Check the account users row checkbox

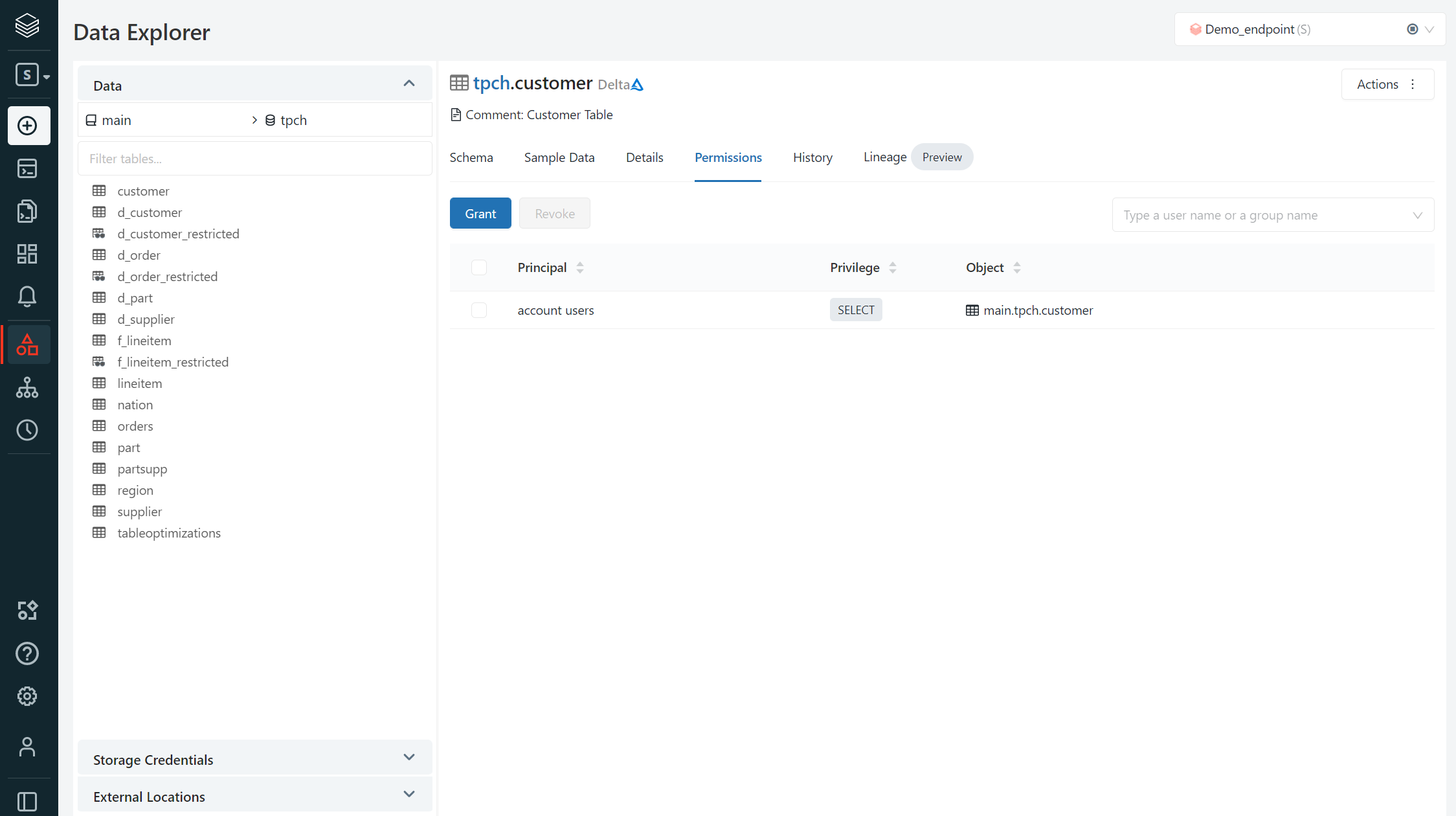[479, 310]
